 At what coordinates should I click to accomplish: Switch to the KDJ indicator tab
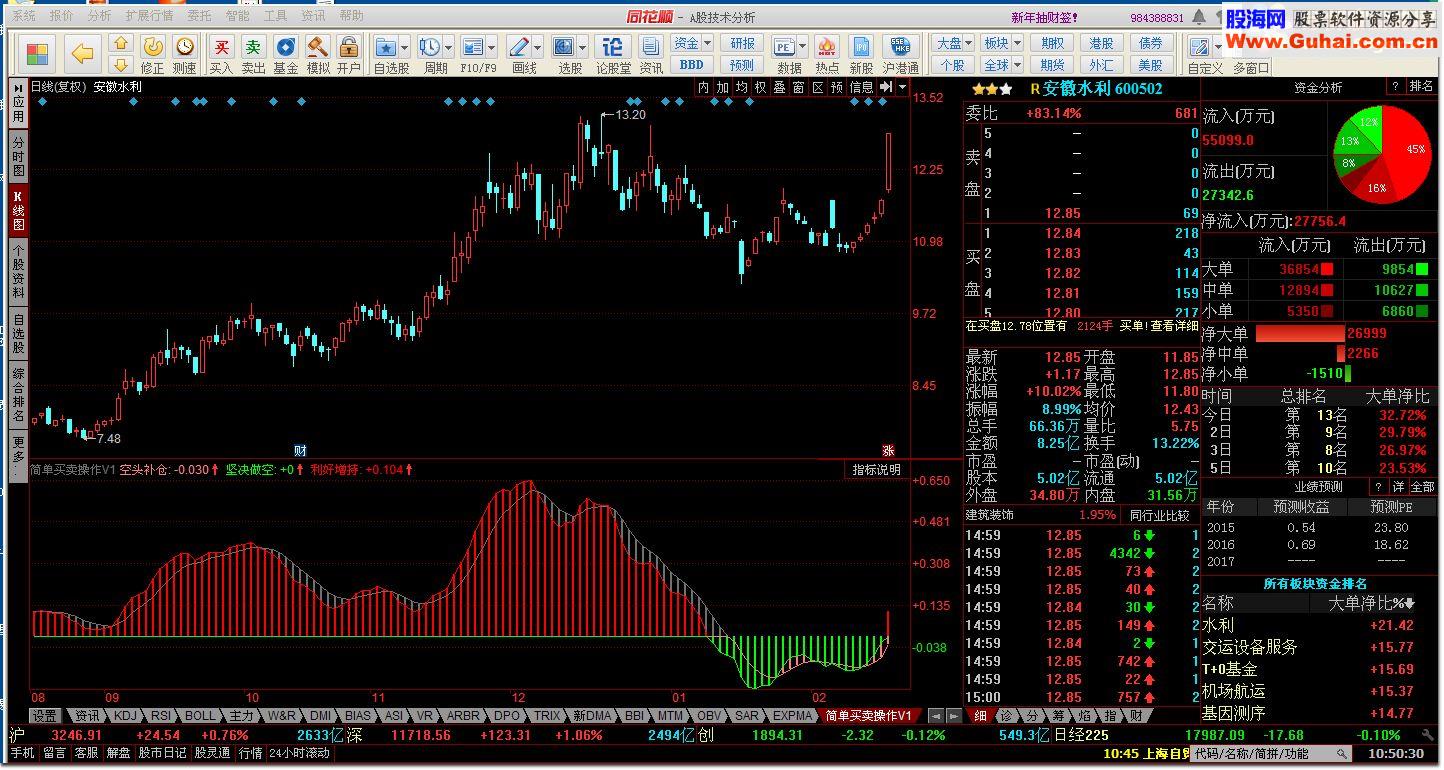click(125, 716)
